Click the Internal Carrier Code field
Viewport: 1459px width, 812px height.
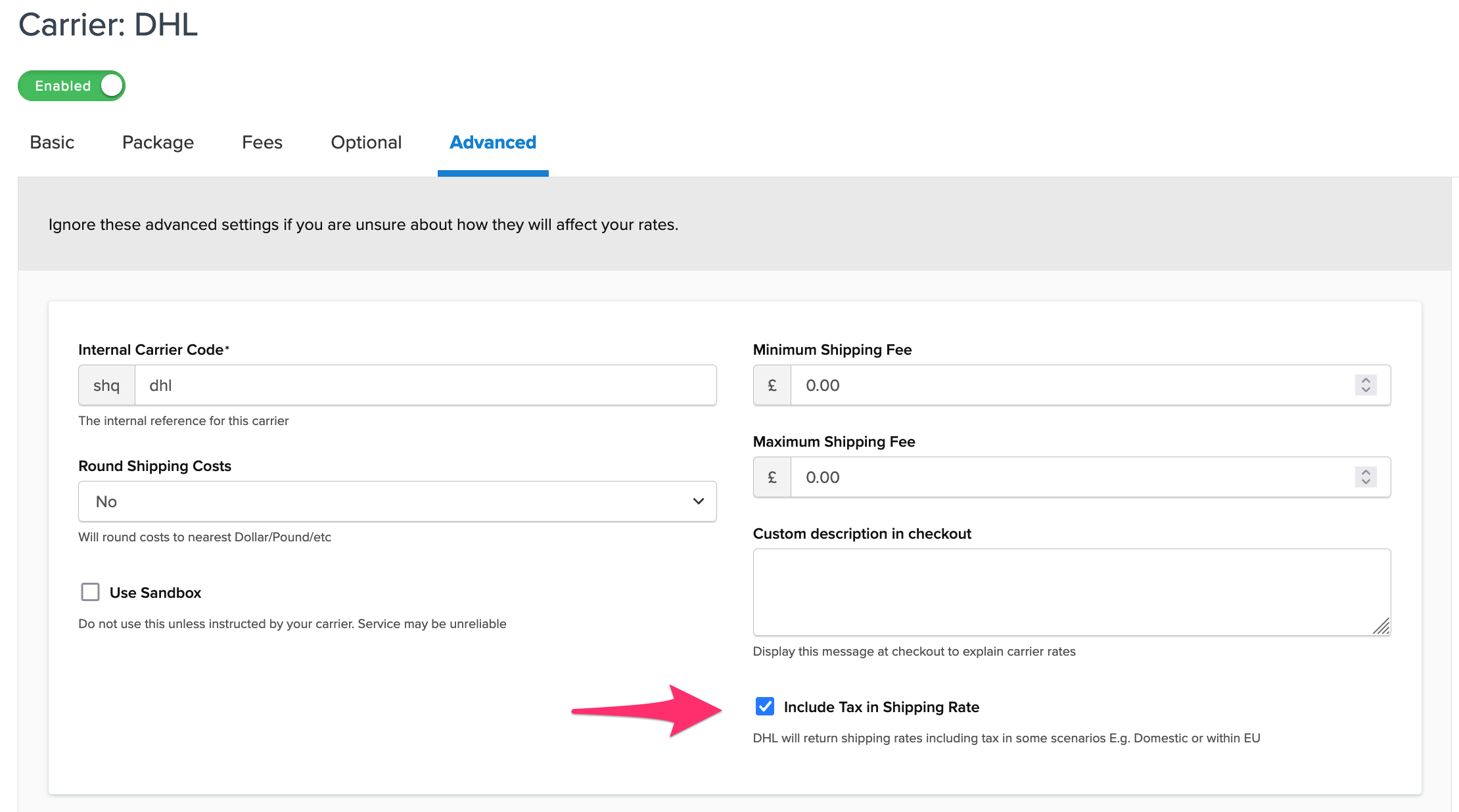point(425,386)
